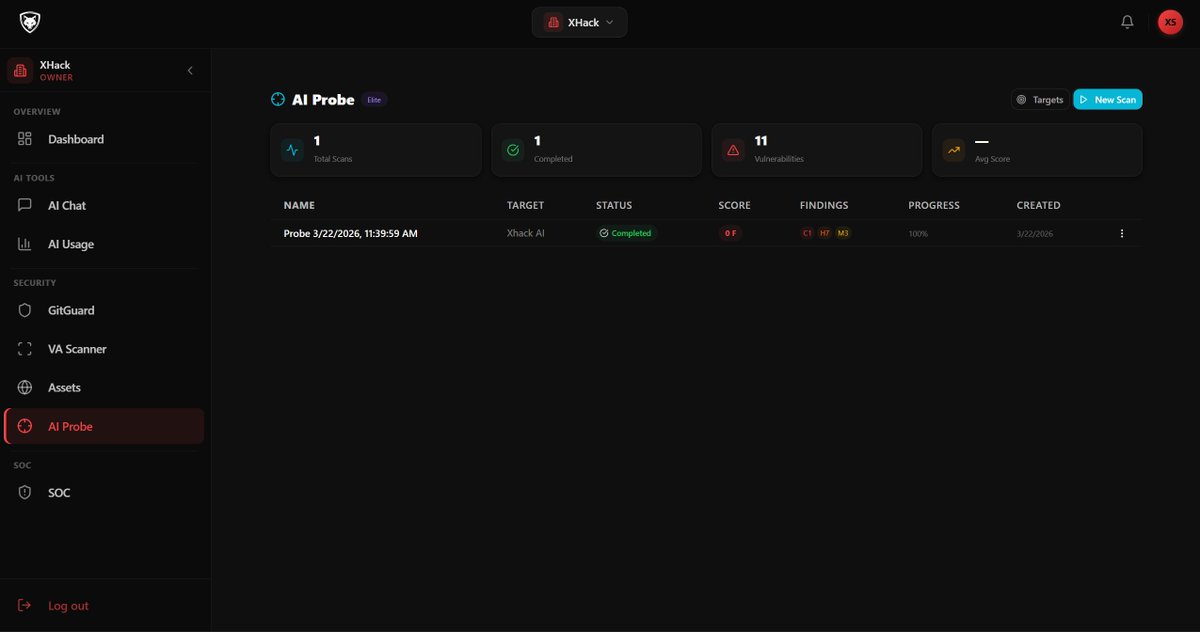Click the CREATED column header

click(1038, 205)
